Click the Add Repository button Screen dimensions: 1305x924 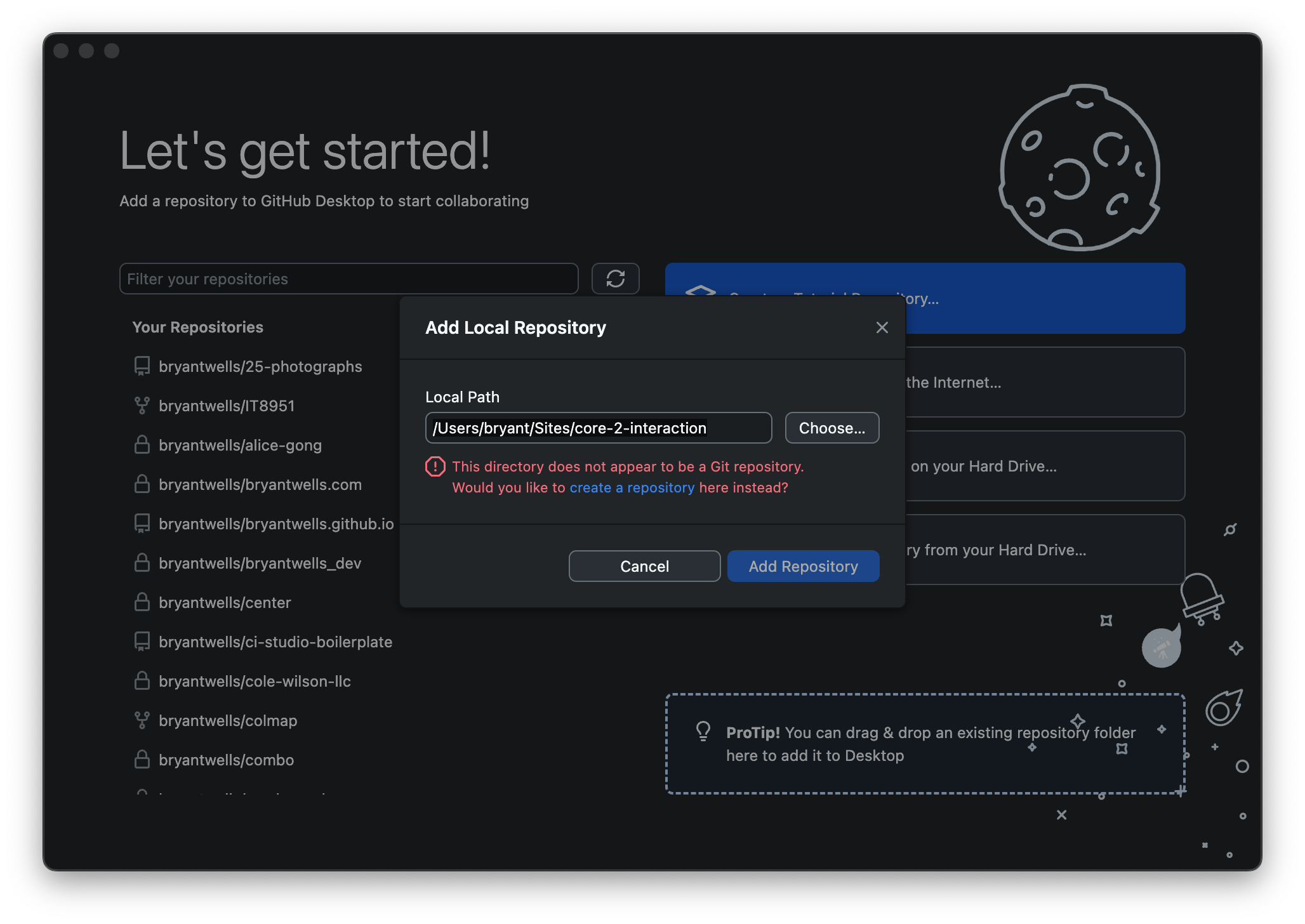(x=803, y=566)
